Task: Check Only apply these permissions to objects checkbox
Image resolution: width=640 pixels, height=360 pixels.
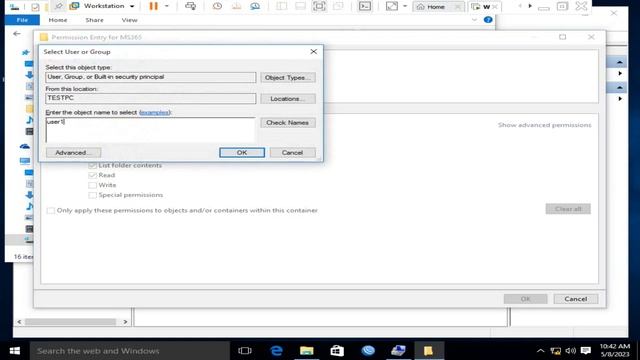Action: point(51,211)
